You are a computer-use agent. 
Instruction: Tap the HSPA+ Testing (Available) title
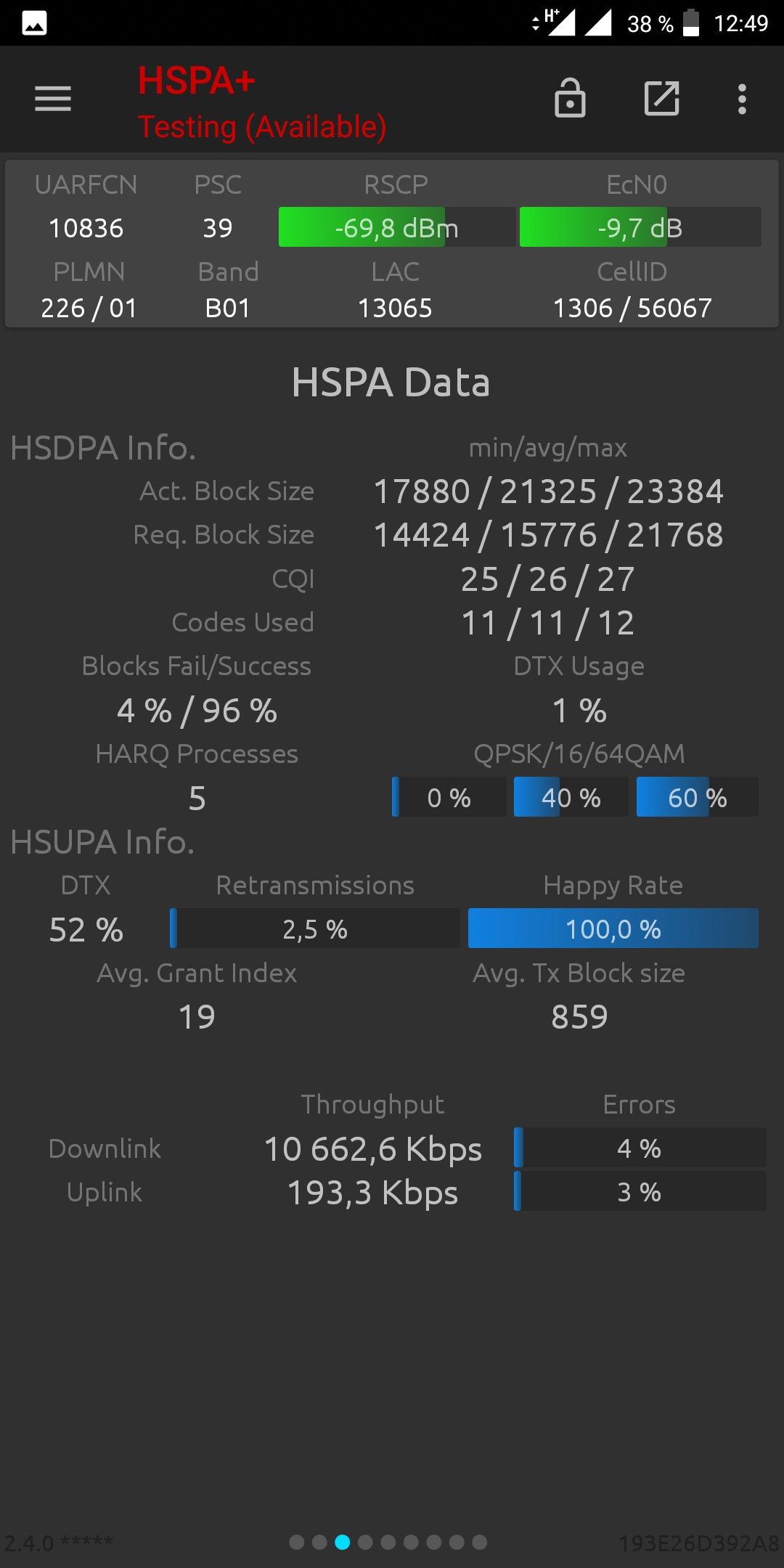tap(262, 103)
